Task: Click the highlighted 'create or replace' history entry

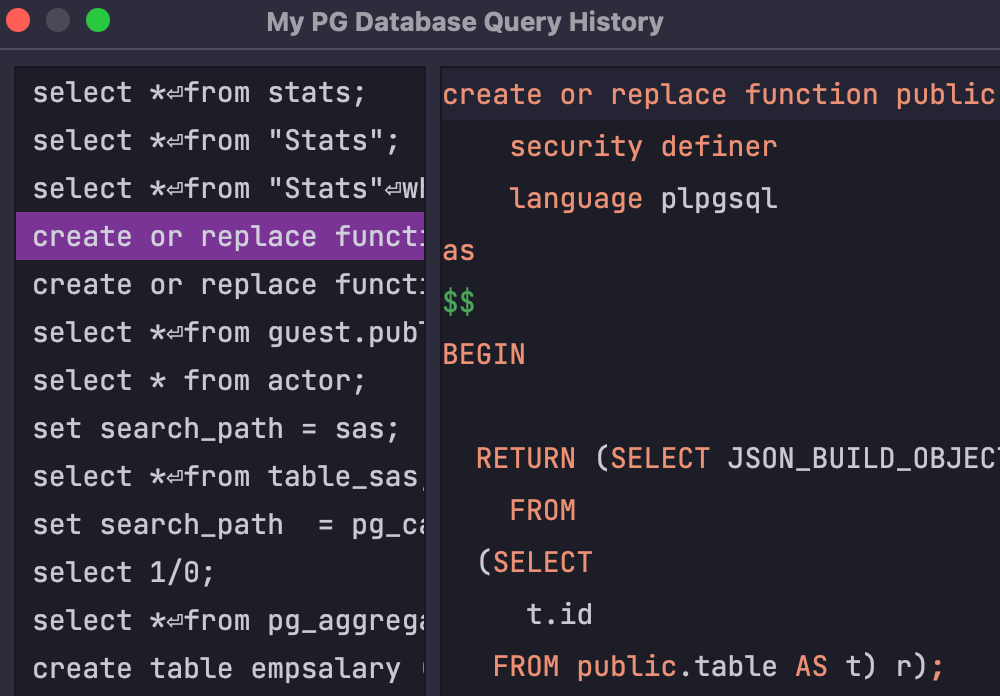Action: 220,237
